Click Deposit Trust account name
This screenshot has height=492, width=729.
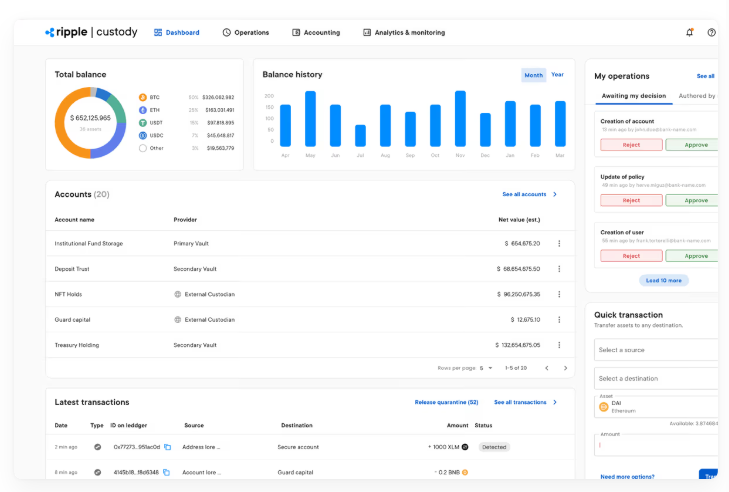coord(72,269)
